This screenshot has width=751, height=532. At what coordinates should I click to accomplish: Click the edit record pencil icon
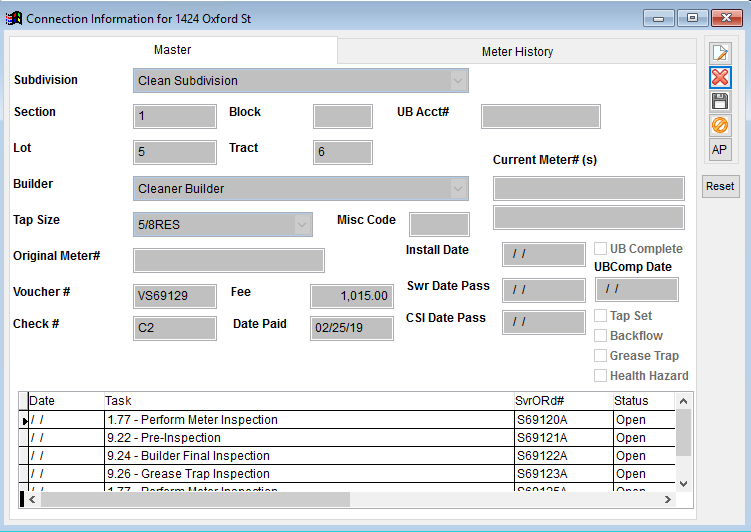719,54
